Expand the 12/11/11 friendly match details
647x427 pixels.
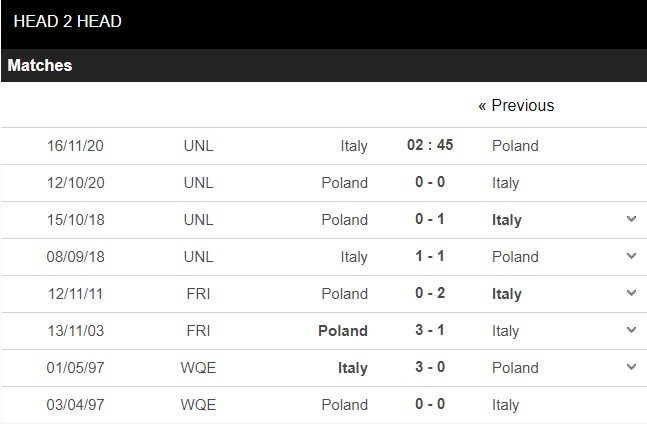tap(631, 293)
